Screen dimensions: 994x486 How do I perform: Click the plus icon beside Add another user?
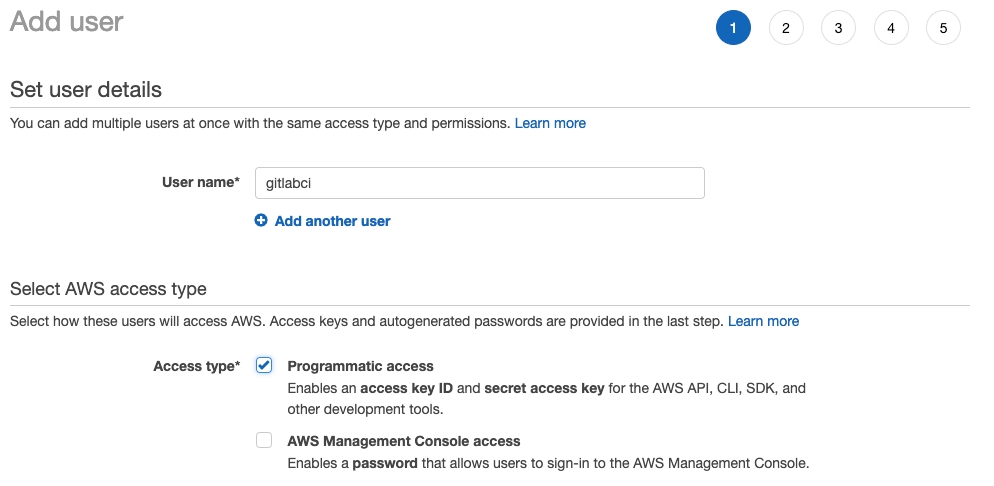(x=261, y=221)
